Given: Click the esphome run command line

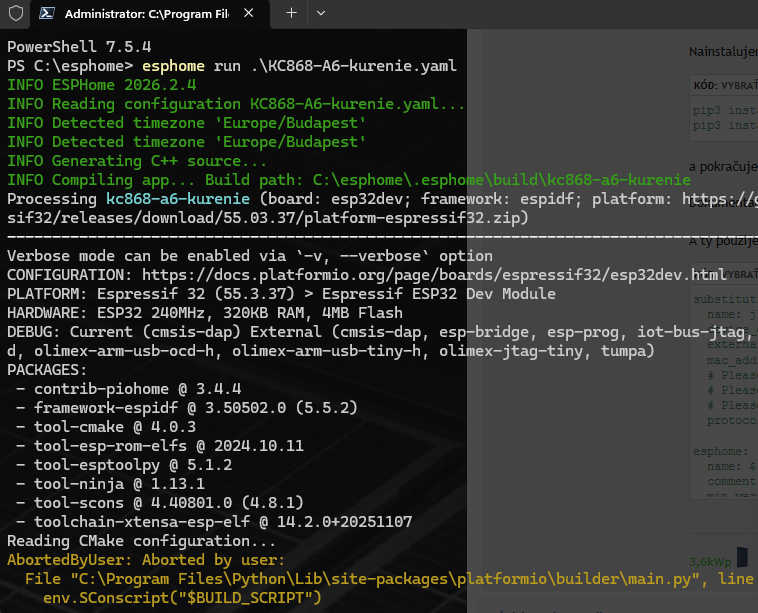Looking at the screenshot, I should coord(299,66).
